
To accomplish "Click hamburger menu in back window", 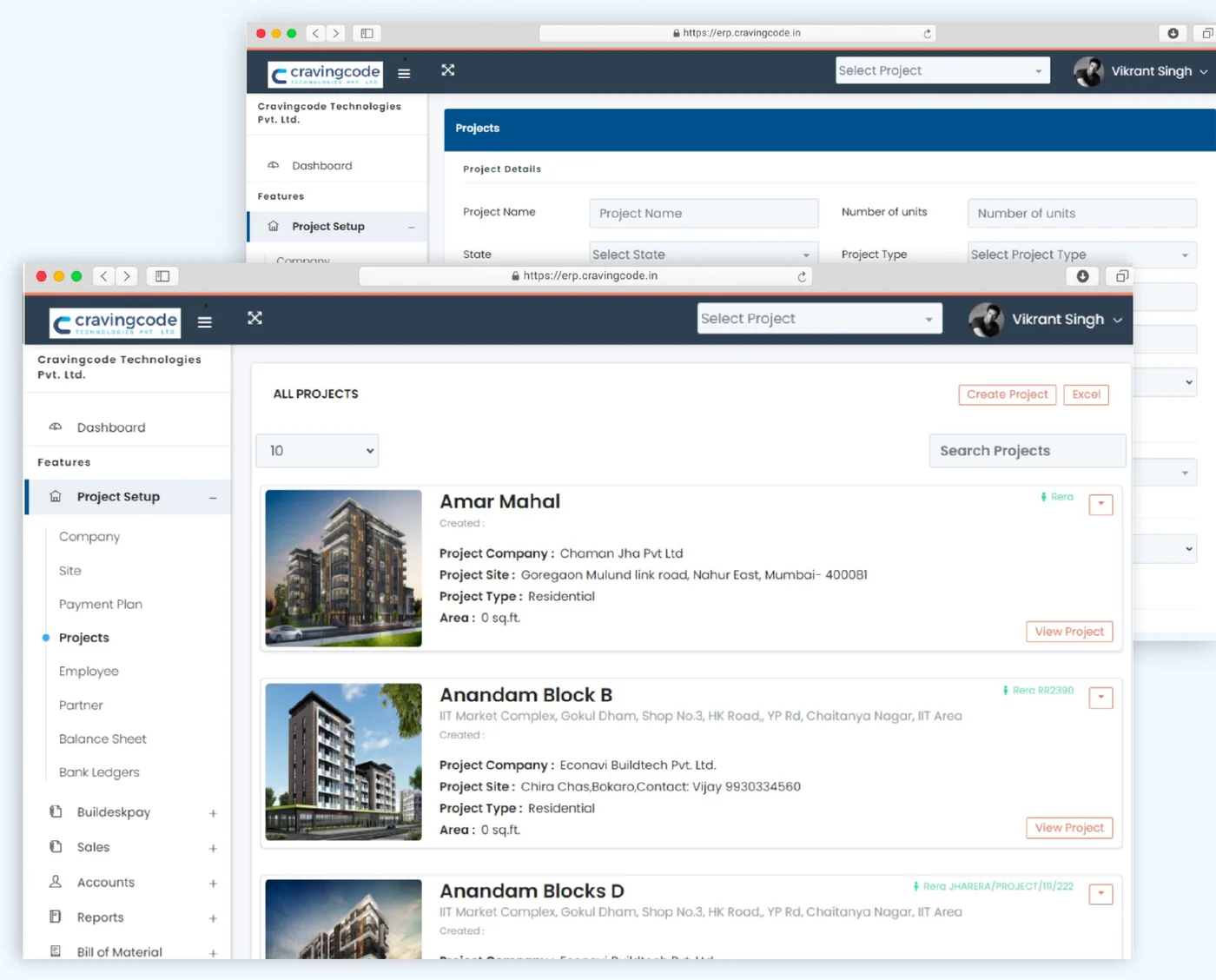I will 404,74.
